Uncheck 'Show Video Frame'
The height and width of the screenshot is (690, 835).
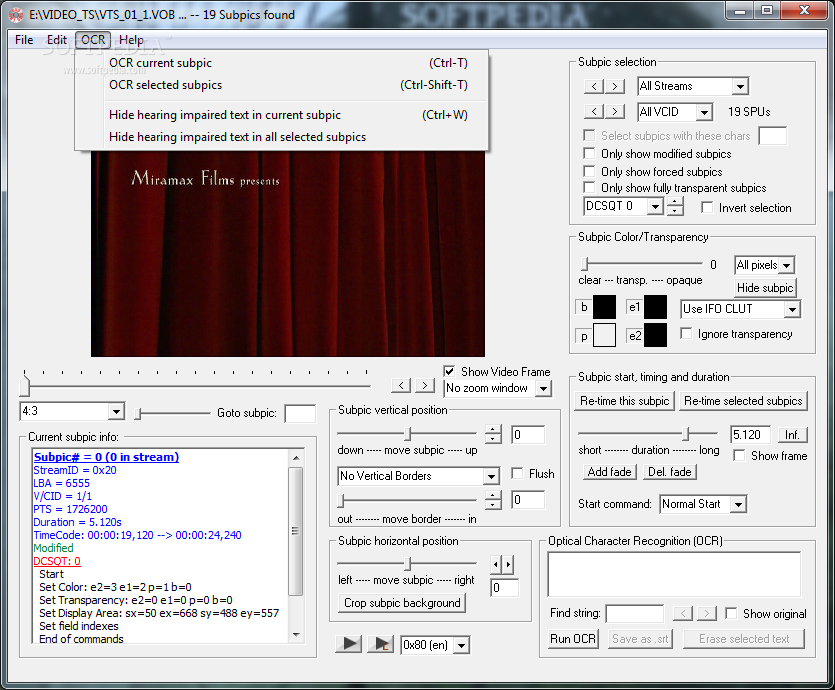[x=449, y=371]
